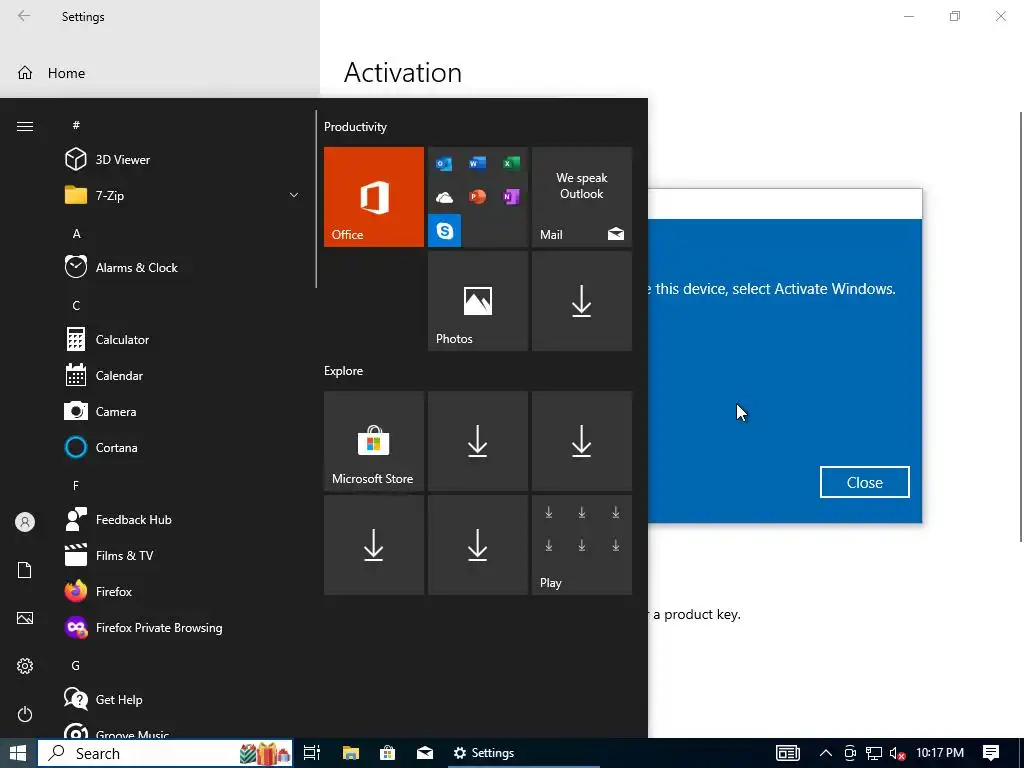
Task: Open the Word icon in the tile folder
Action: 477,163
